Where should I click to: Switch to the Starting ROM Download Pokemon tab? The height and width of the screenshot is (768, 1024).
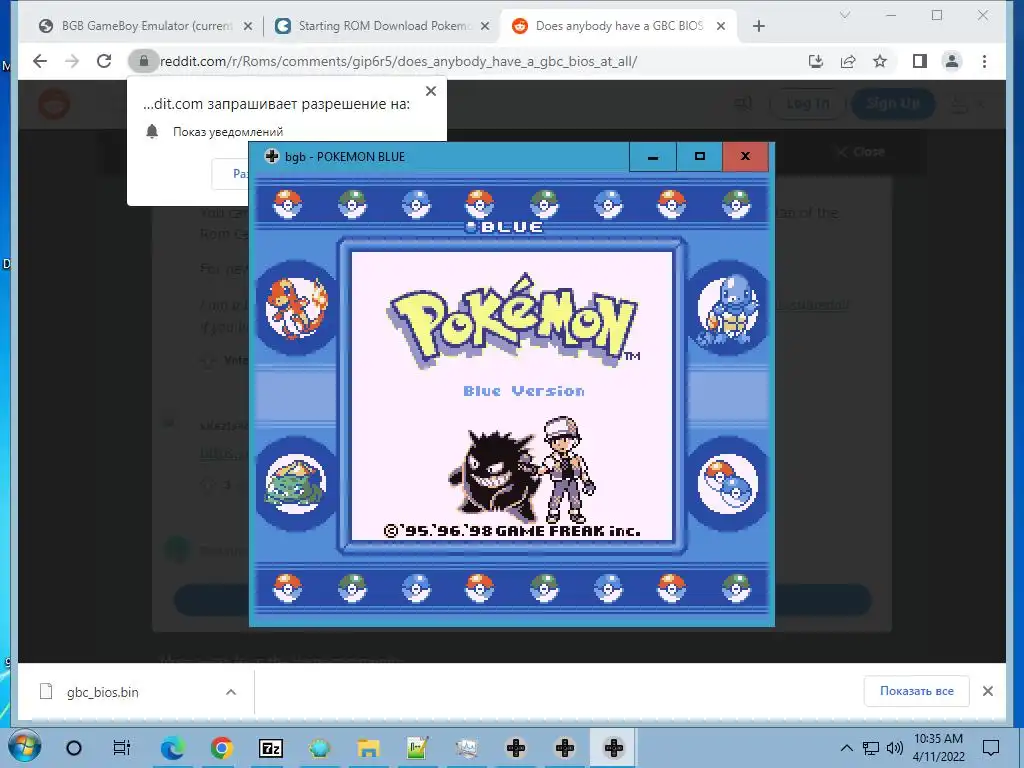(x=383, y=26)
